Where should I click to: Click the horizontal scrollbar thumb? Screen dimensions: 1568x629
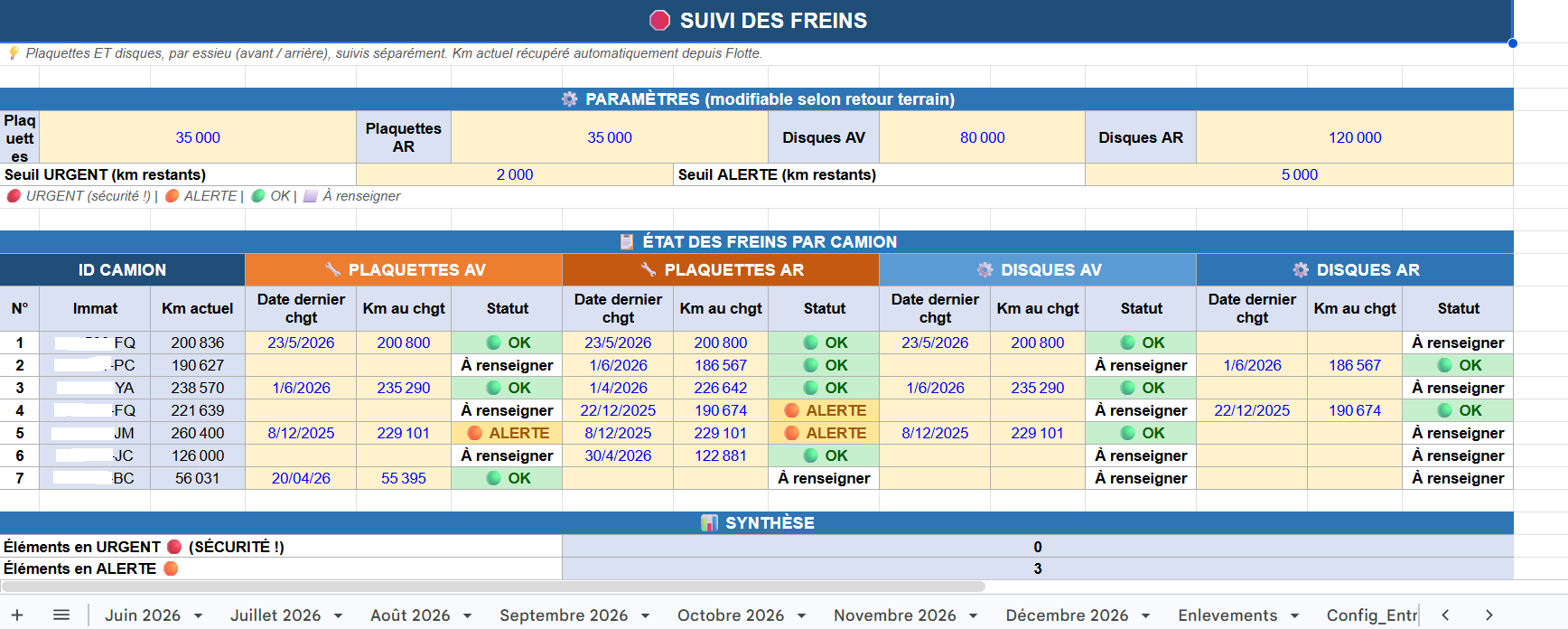click(x=492, y=587)
